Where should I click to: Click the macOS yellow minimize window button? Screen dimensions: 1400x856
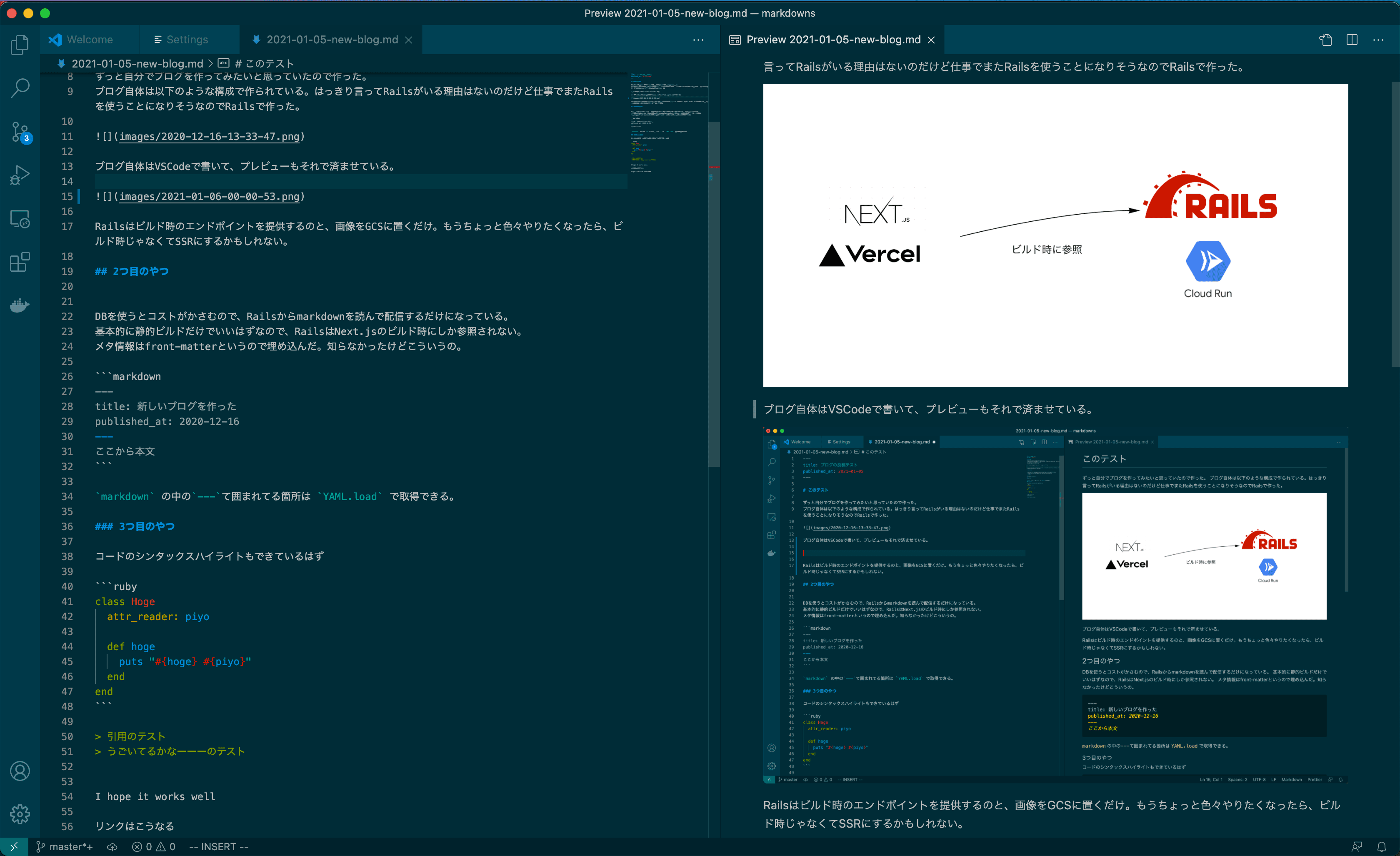tap(28, 13)
